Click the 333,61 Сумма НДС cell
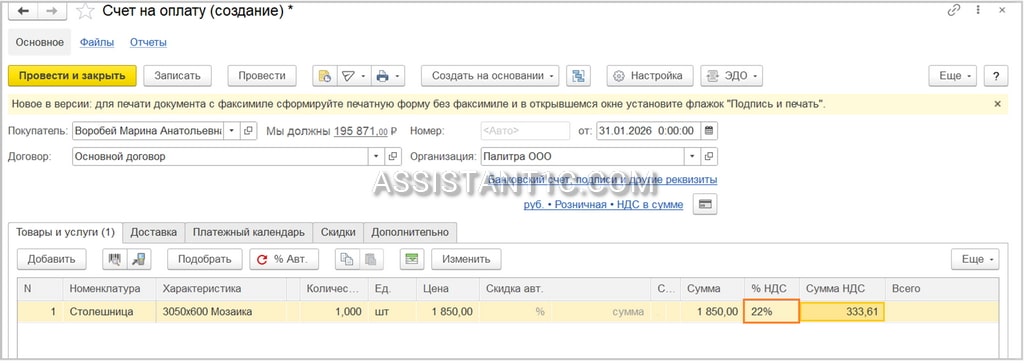 842,311
